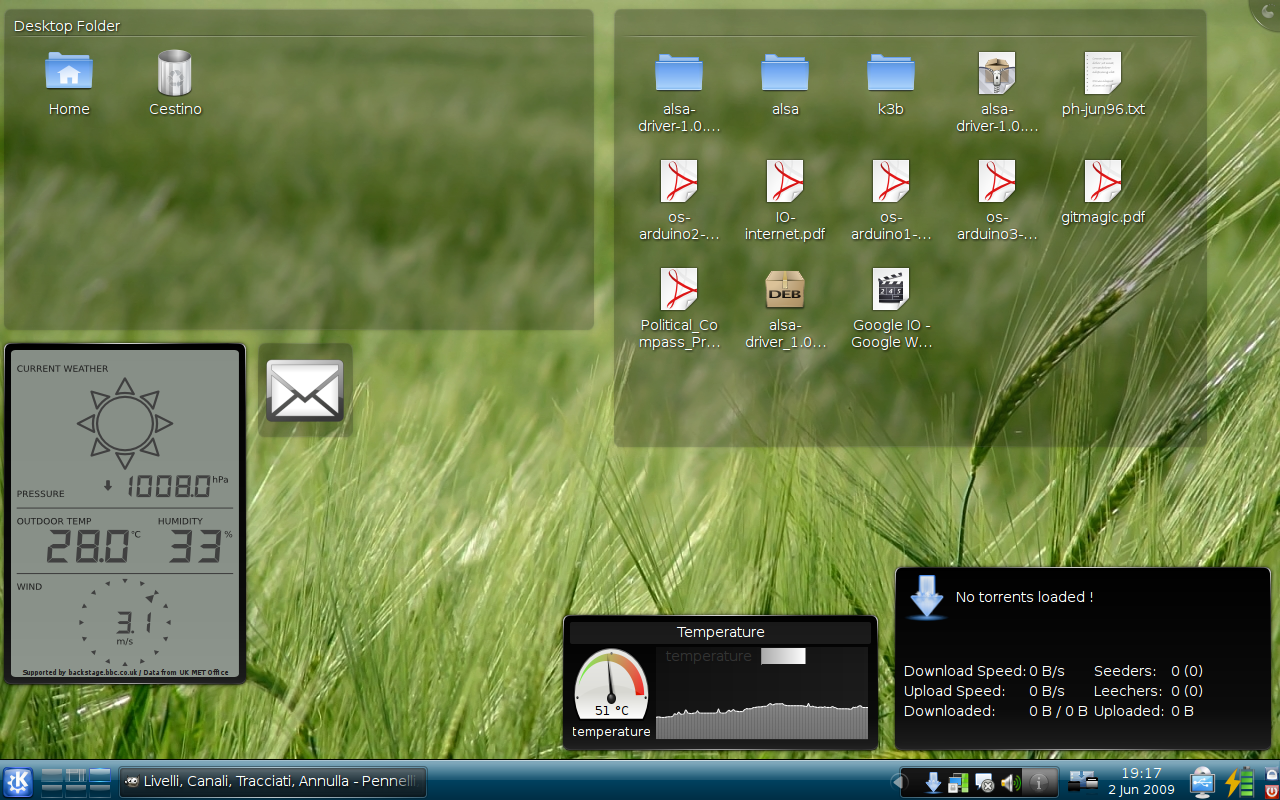Viewport: 1280px width, 800px height.
Task: Click the 19:17 clock on the panel
Action: (x=1141, y=781)
